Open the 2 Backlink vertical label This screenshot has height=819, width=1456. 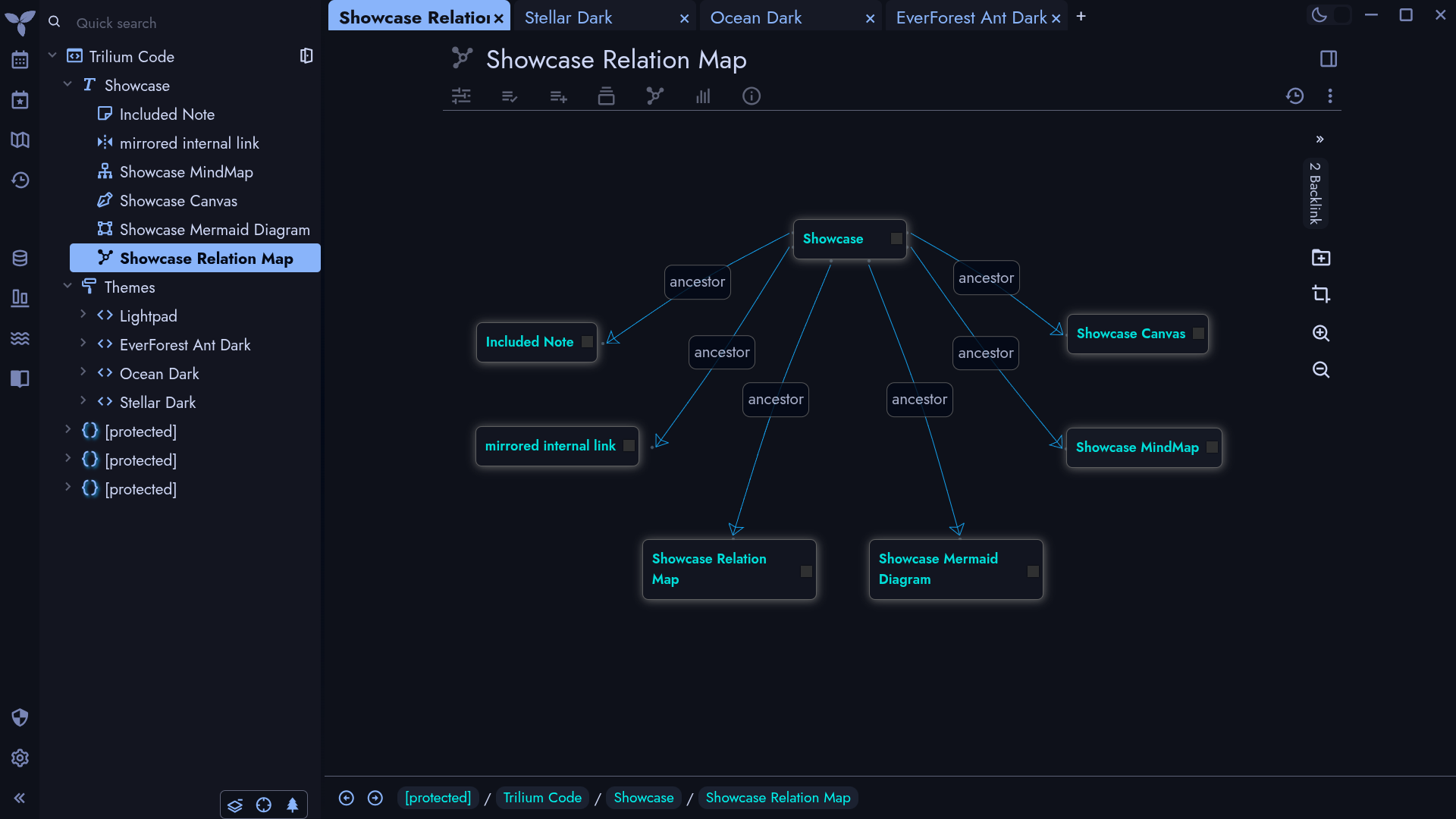point(1315,193)
